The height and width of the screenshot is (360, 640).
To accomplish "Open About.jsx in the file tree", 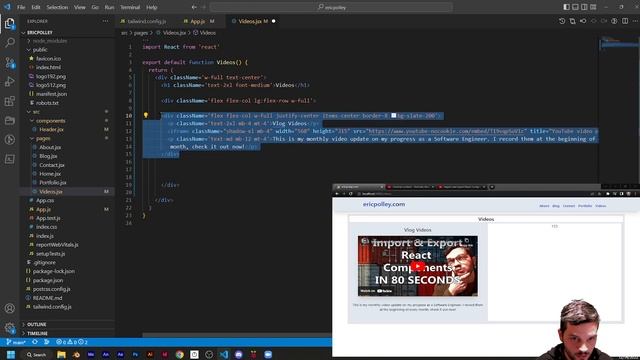I will (50, 147).
